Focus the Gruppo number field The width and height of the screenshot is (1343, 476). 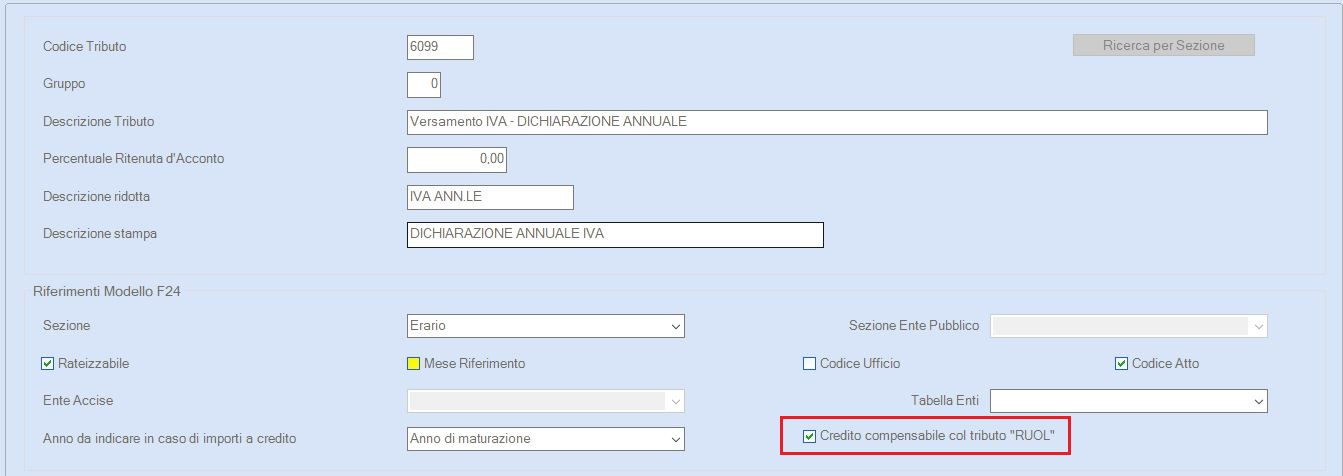coord(424,85)
